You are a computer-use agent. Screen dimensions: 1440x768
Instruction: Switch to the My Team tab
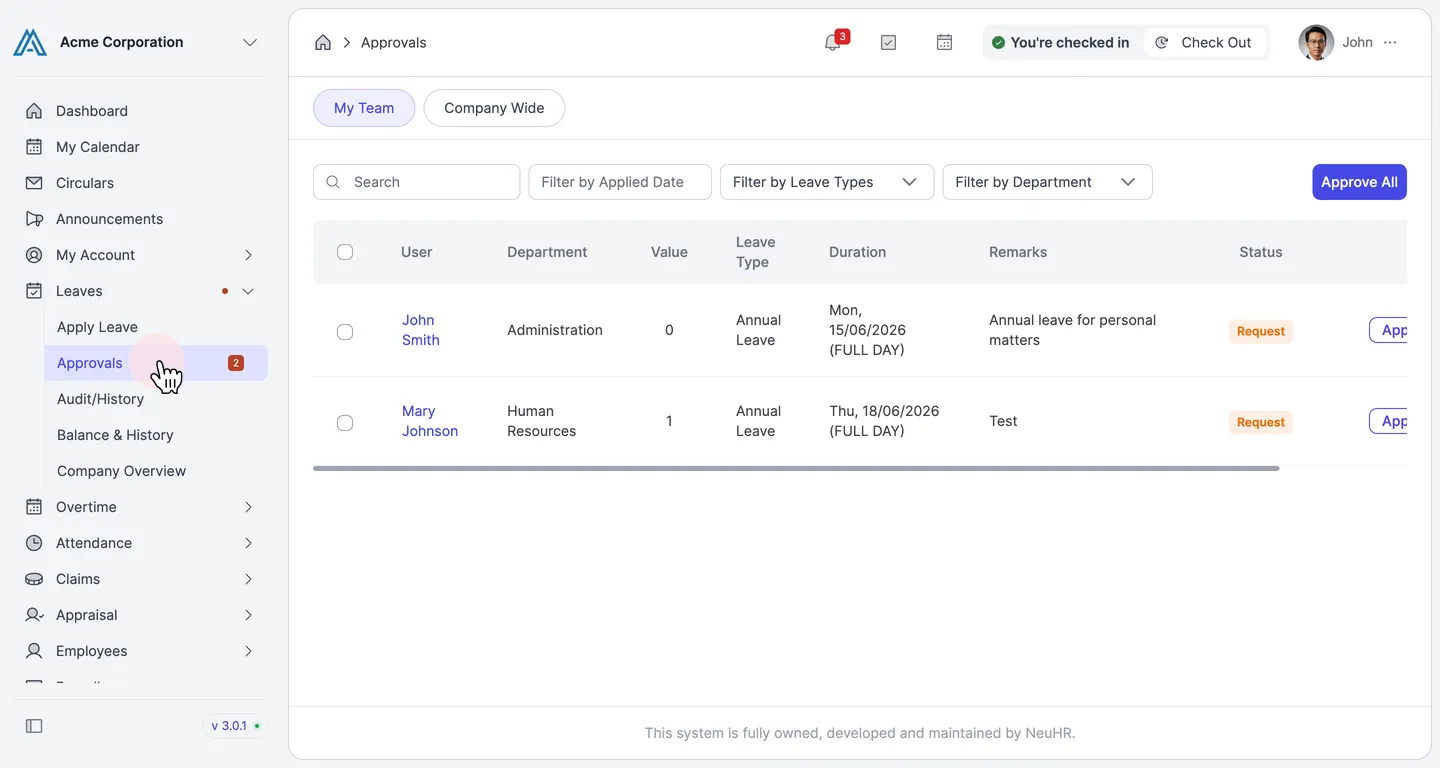point(364,108)
